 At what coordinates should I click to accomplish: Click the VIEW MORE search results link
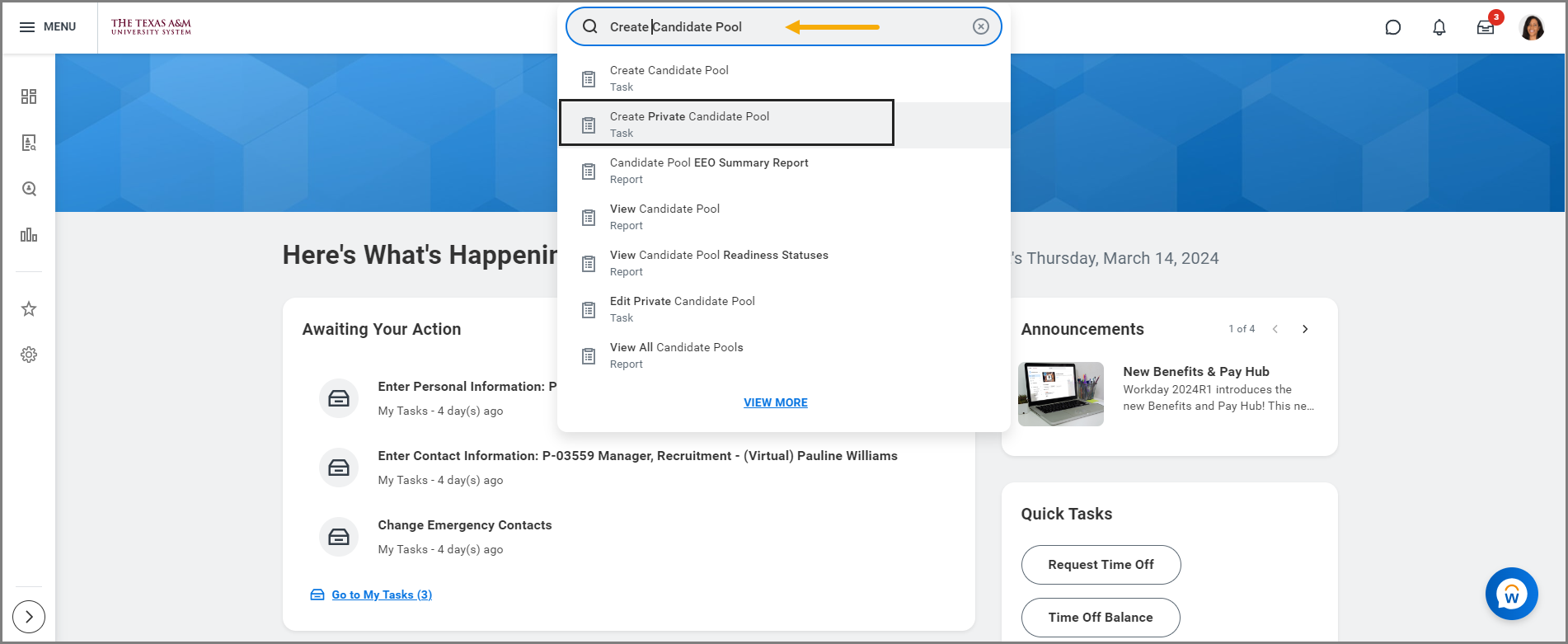point(775,402)
